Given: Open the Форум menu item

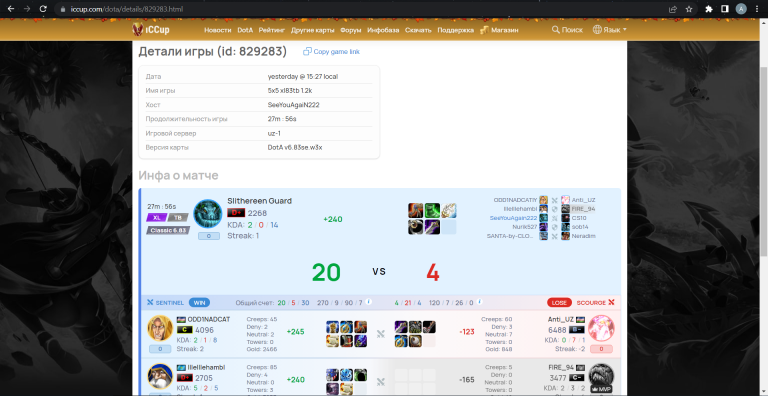Looking at the screenshot, I should point(350,30).
